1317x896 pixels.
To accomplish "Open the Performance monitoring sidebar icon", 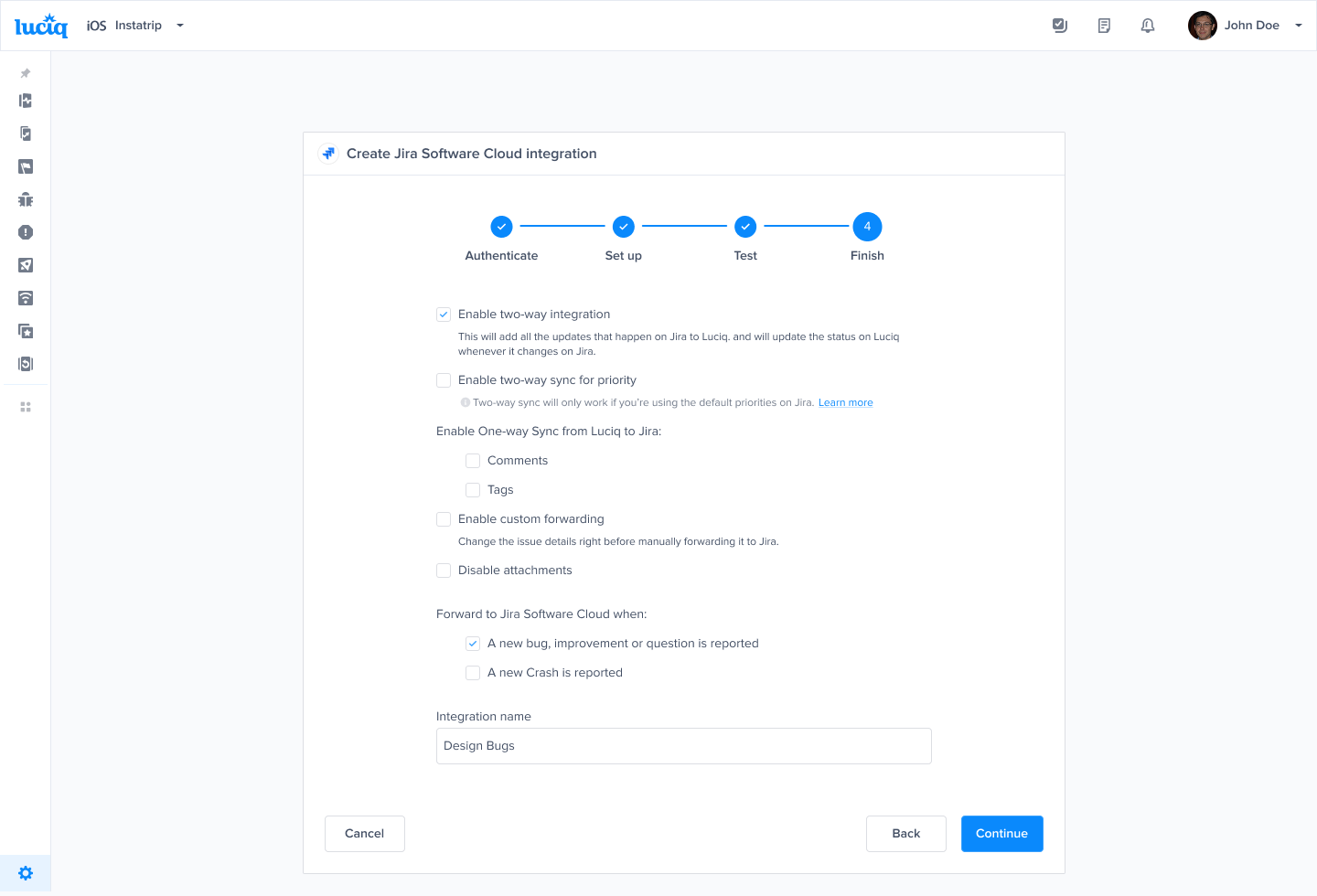I will 25,101.
